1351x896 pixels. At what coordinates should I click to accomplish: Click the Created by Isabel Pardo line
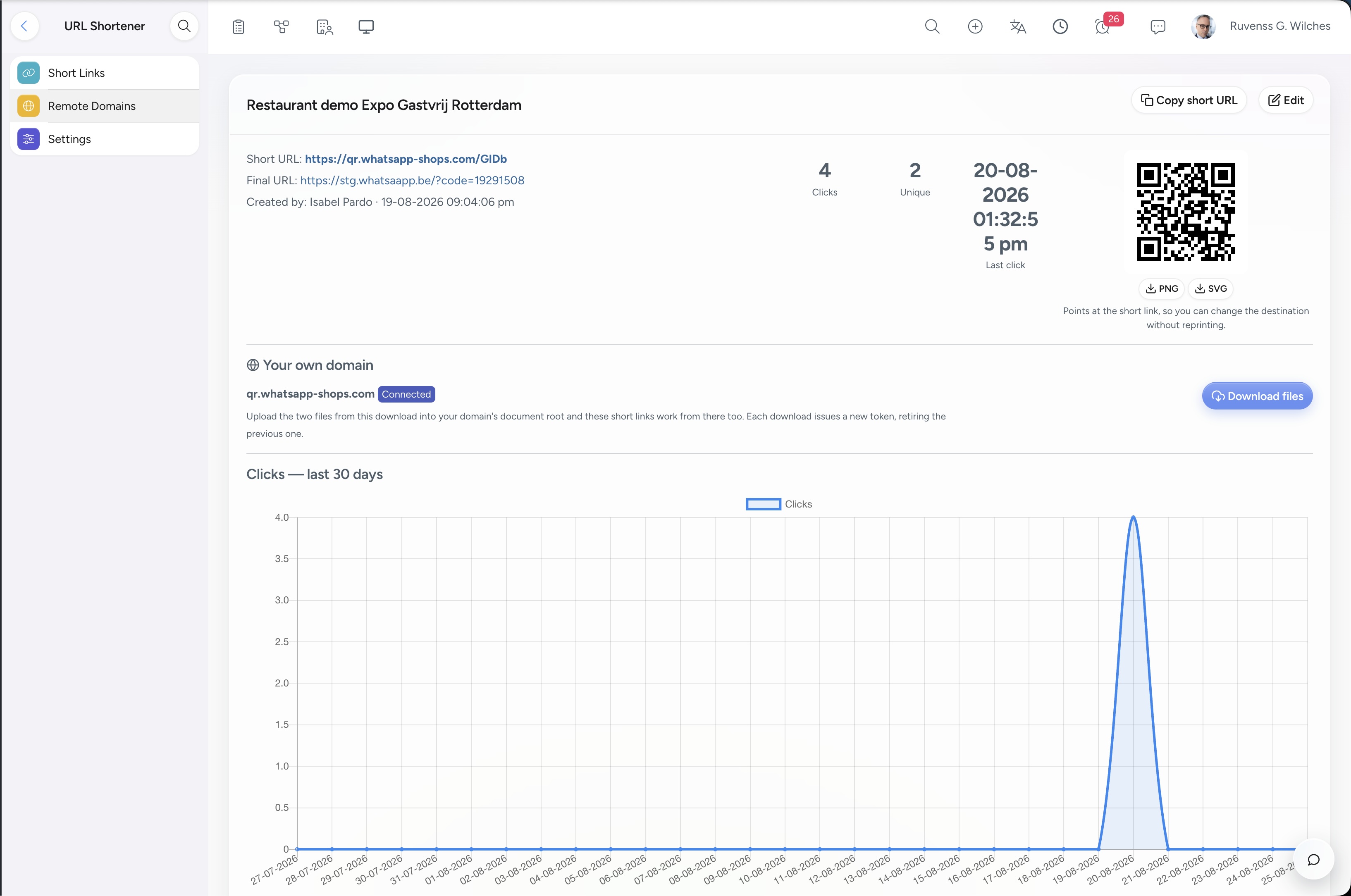pyautogui.click(x=380, y=202)
